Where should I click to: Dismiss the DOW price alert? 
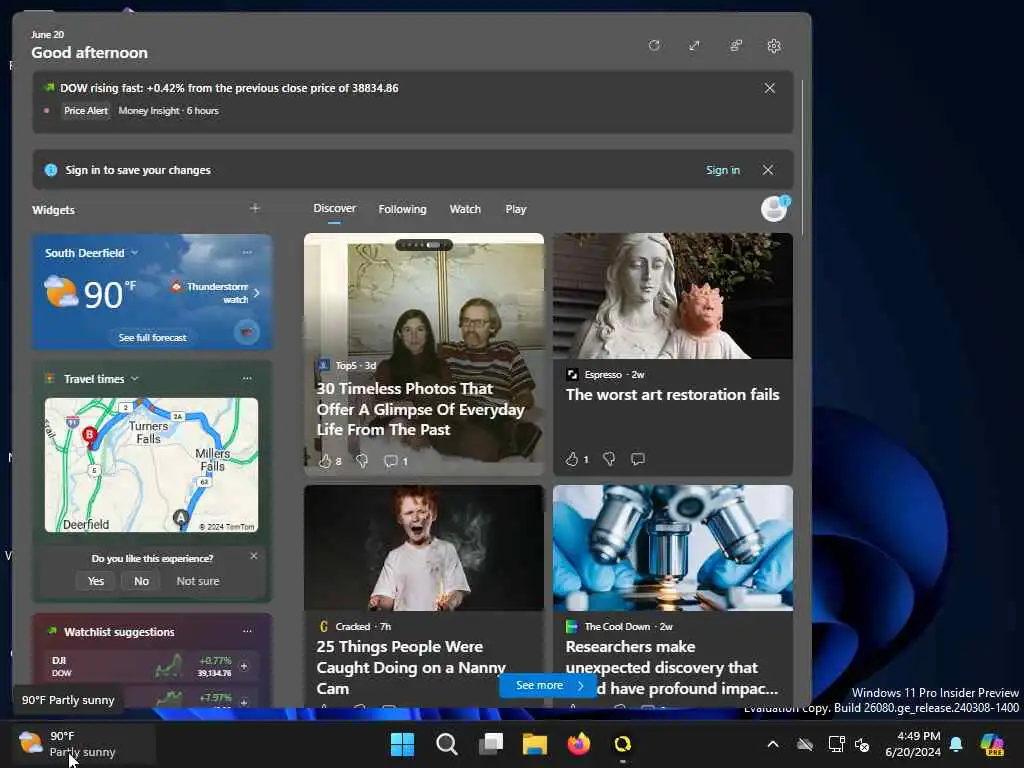(770, 88)
